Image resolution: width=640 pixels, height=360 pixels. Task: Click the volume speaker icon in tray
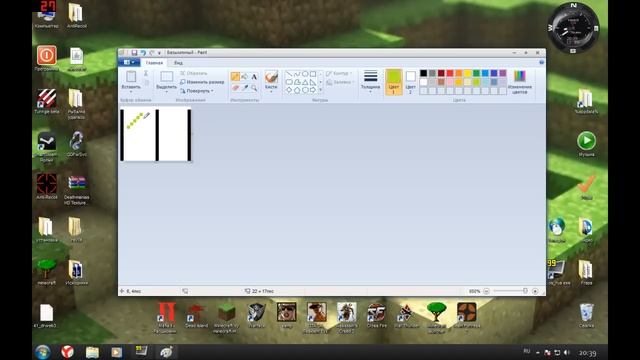[566, 352]
